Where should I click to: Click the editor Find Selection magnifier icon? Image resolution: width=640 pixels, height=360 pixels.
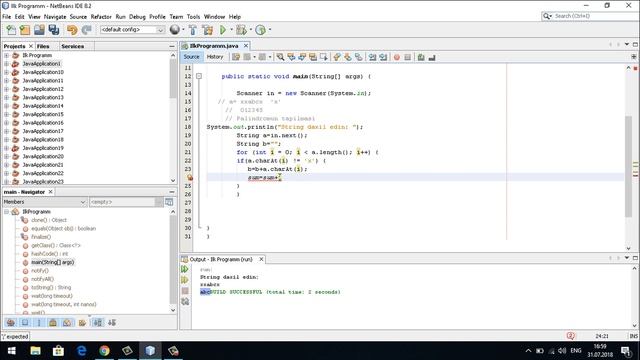coord(280,57)
